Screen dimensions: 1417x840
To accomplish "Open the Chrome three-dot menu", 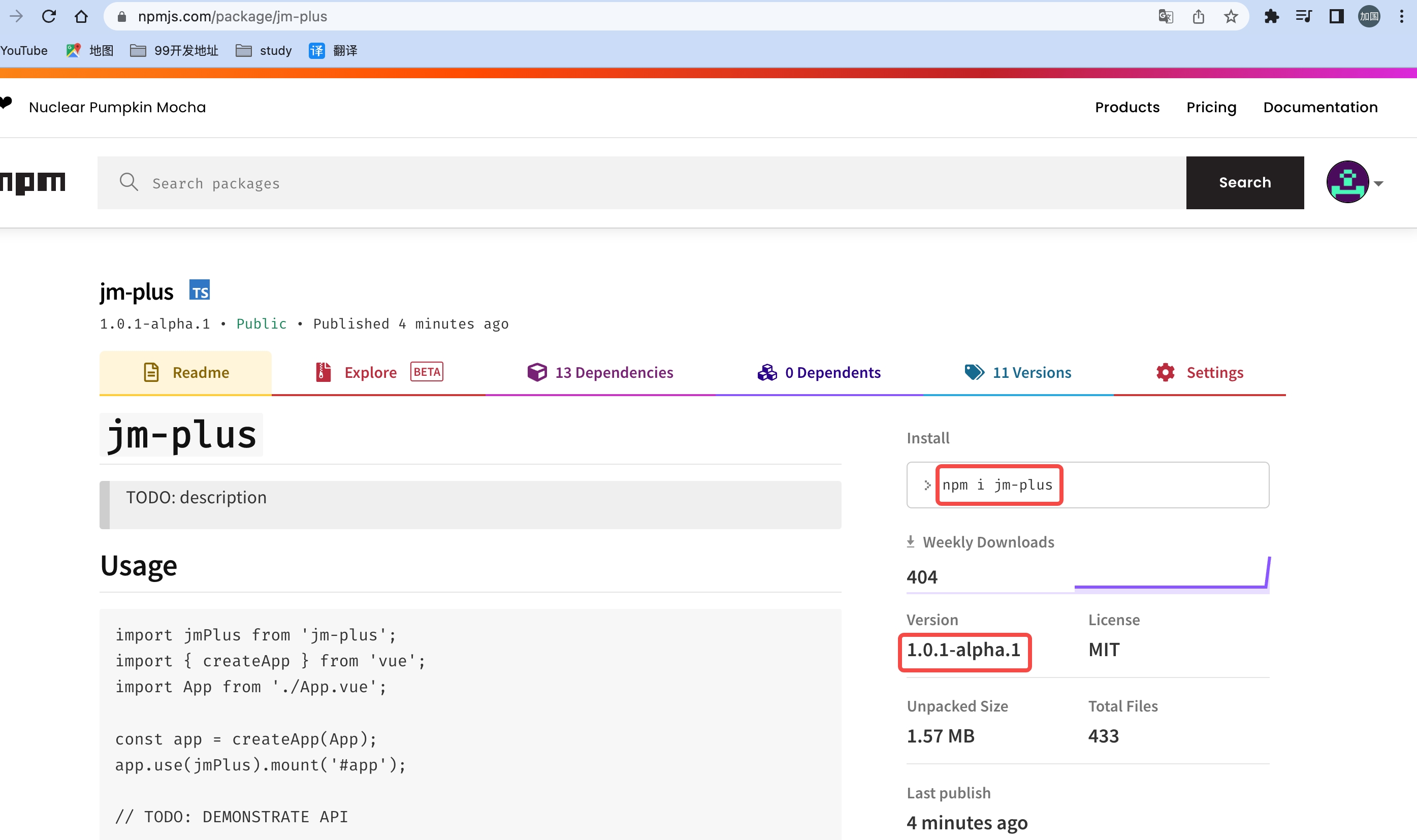I will (1402, 16).
